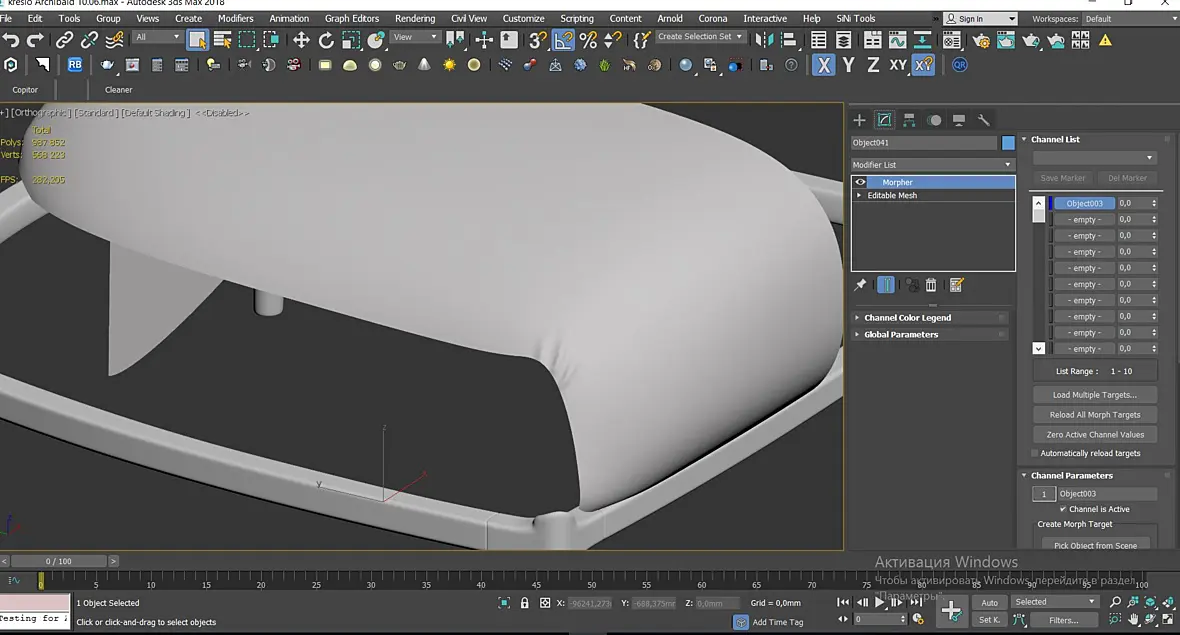1180x635 pixels.
Task: Open the marker dropdown in Channel List
Action: click(x=1094, y=157)
